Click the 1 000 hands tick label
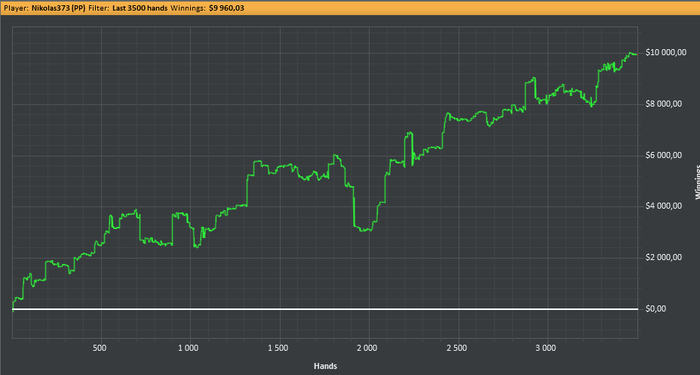 (x=188, y=348)
